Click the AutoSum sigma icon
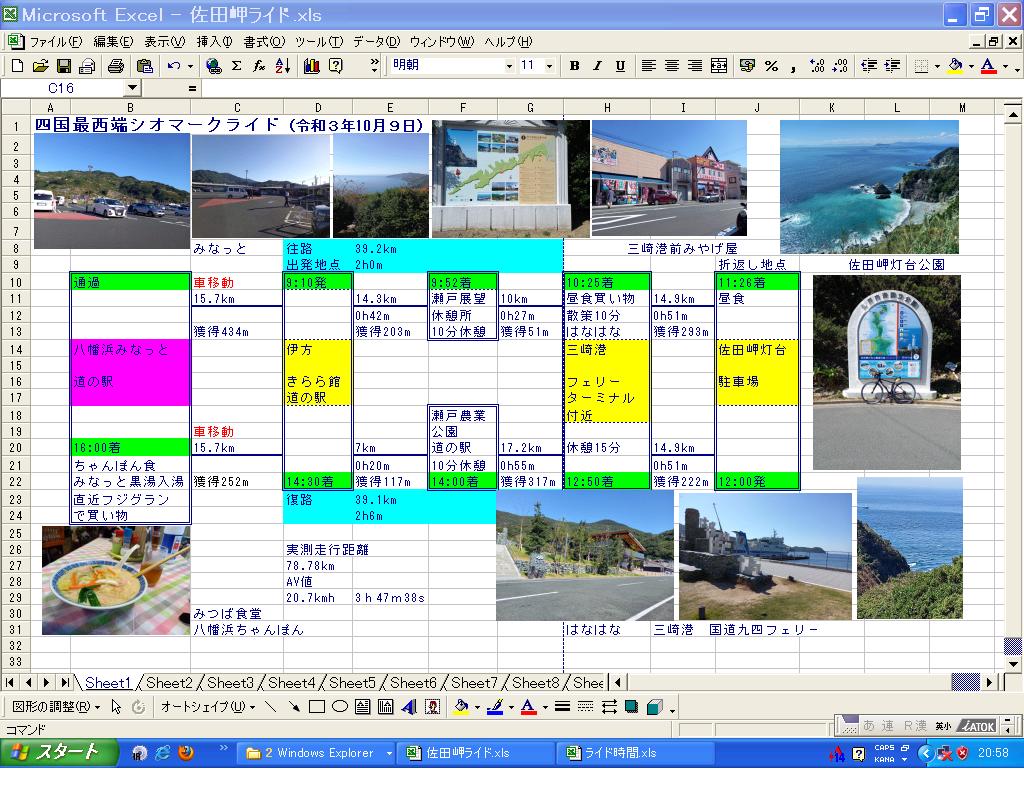1024x800 pixels. coord(236,66)
